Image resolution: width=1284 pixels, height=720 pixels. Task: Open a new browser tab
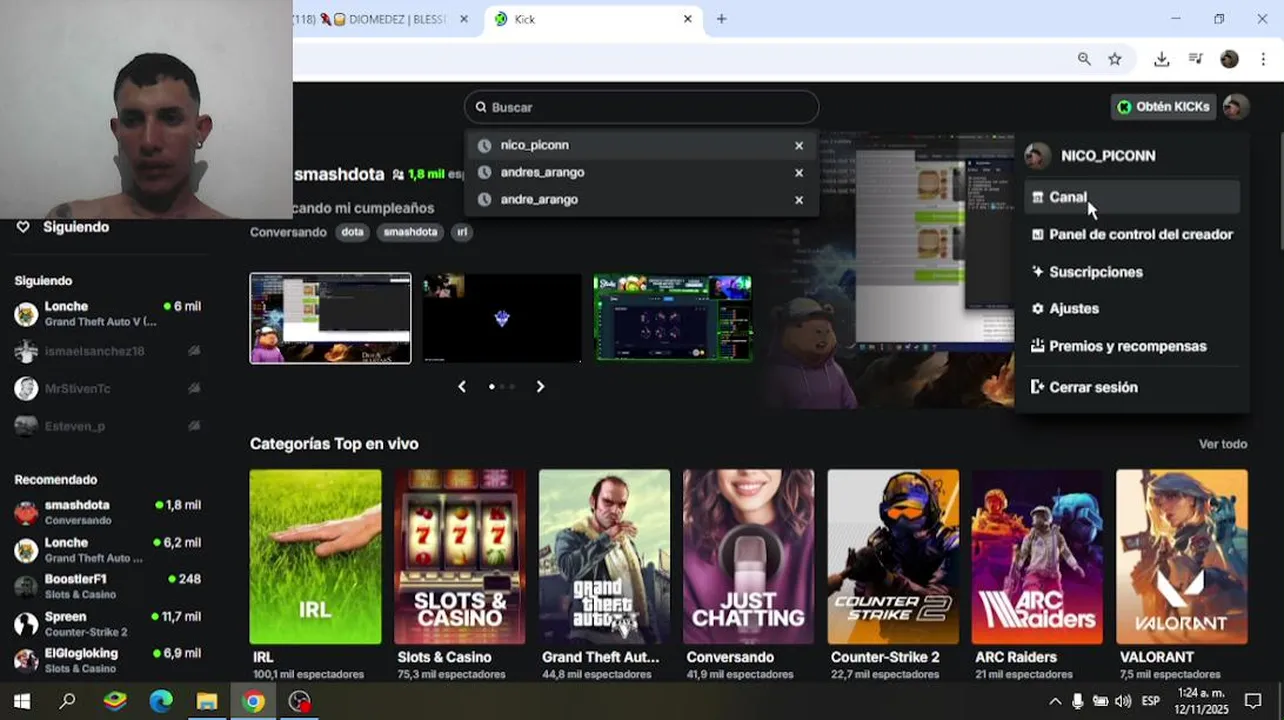(x=721, y=19)
